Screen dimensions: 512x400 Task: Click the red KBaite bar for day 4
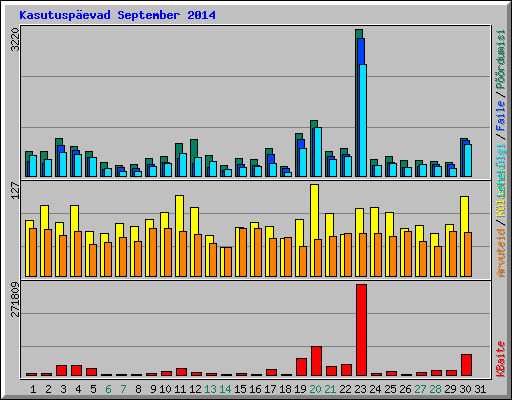[x=76, y=371]
